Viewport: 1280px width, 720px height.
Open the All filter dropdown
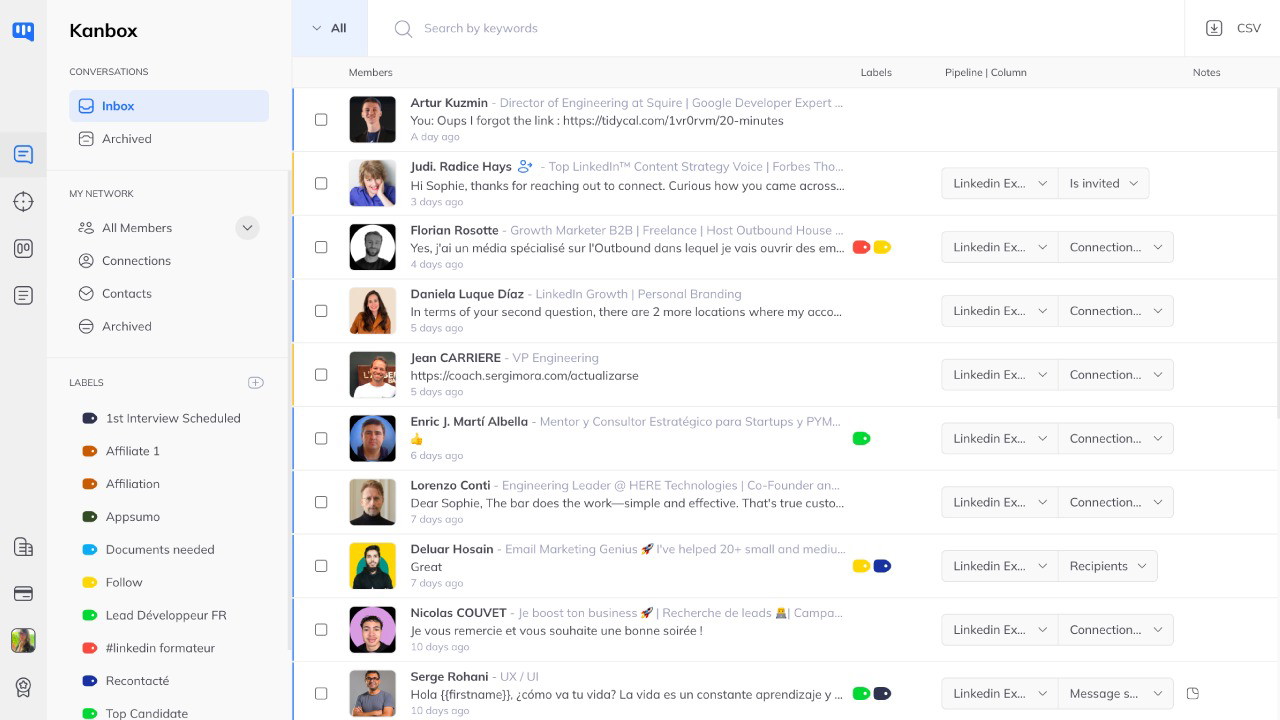[x=330, y=28]
